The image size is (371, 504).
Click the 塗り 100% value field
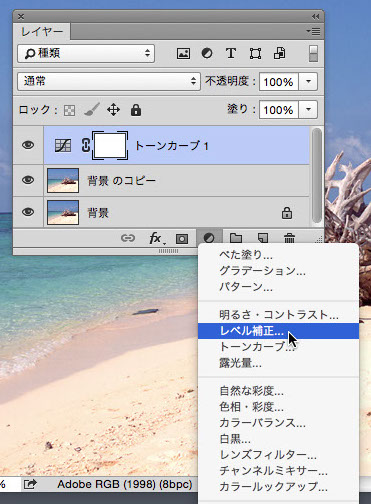[279, 109]
